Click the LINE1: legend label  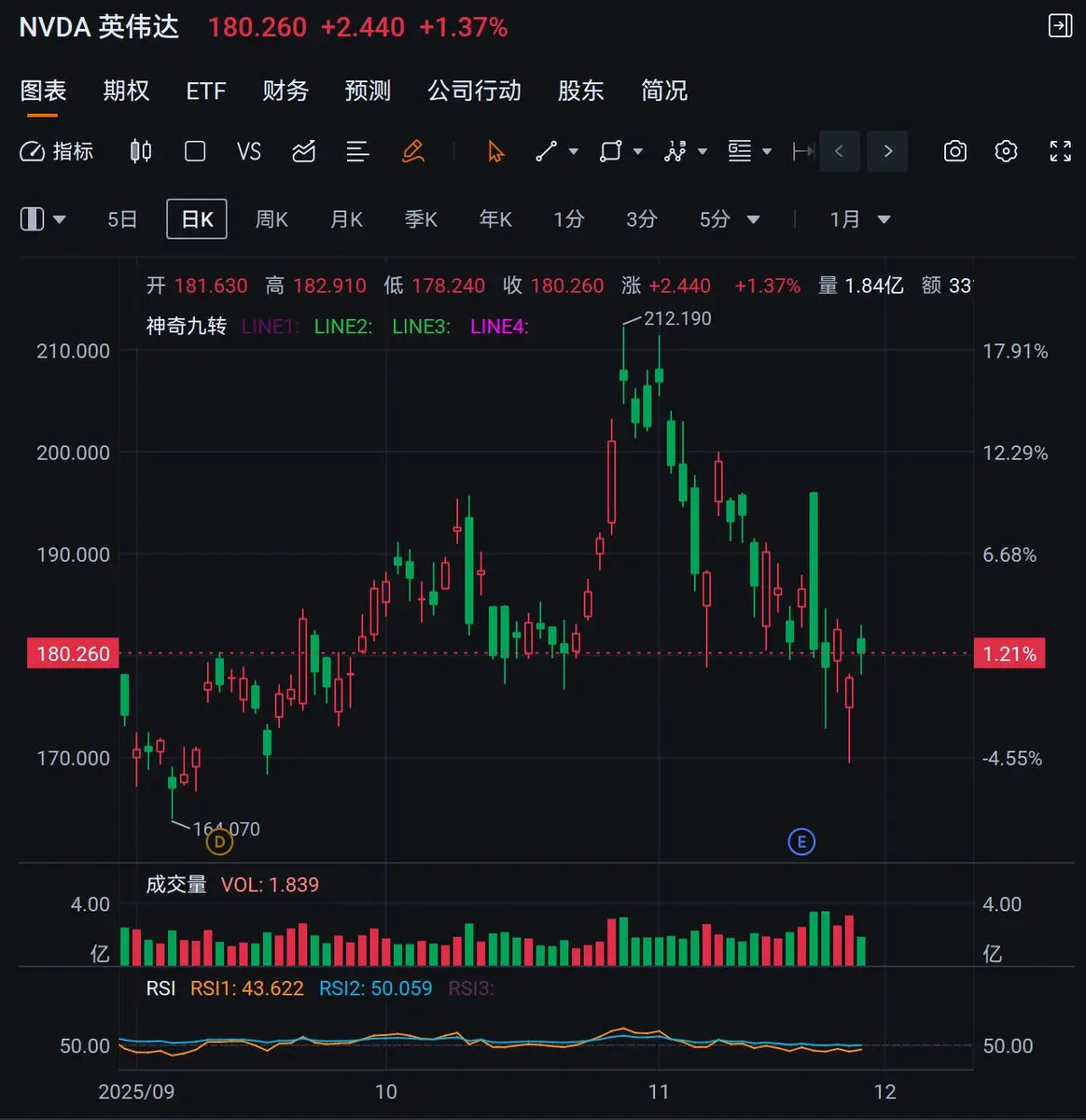[271, 326]
